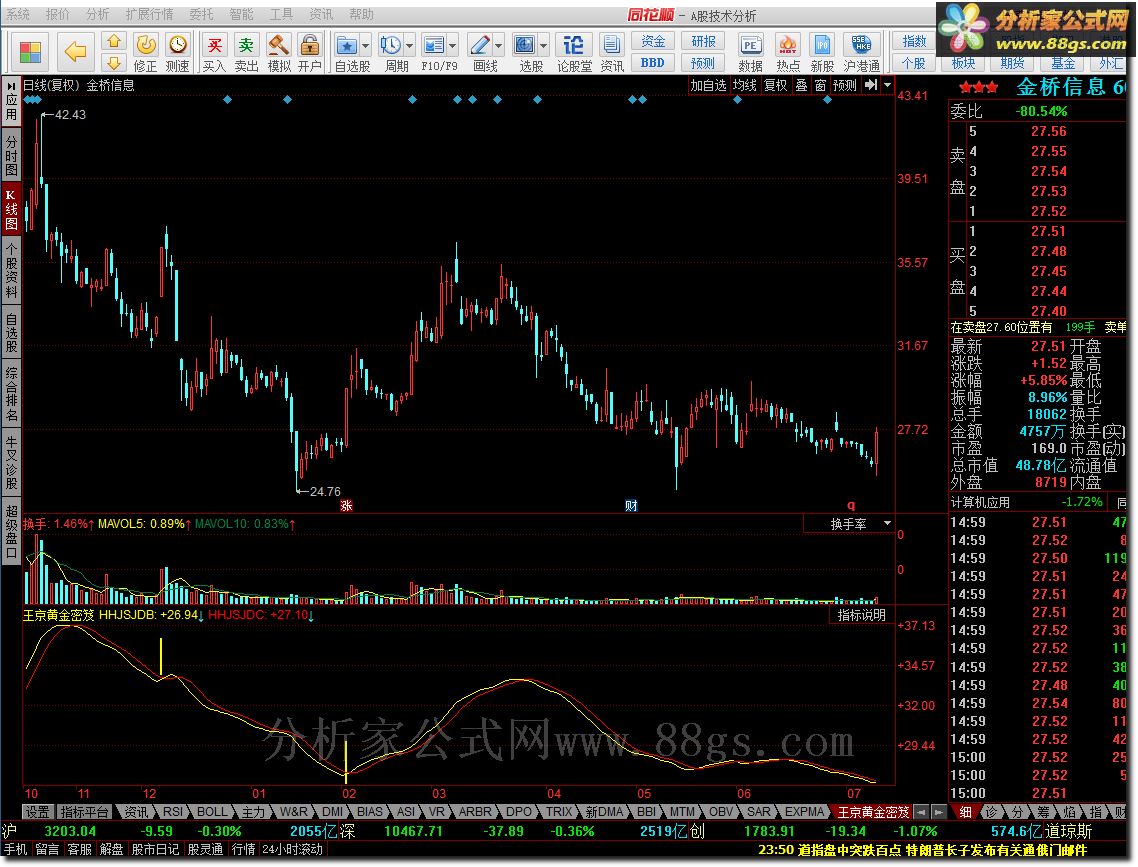Viewport: 1138px width, 867px height.
Task: Click the 数据 PE data icon
Action: [x=750, y=45]
